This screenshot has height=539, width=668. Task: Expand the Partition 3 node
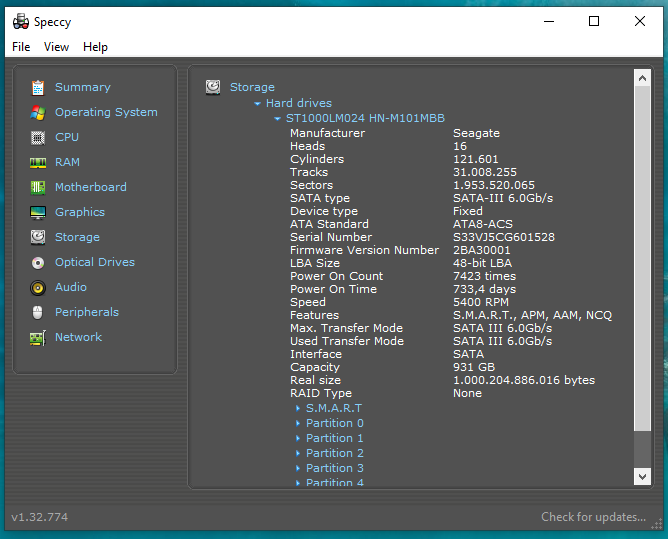298,468
